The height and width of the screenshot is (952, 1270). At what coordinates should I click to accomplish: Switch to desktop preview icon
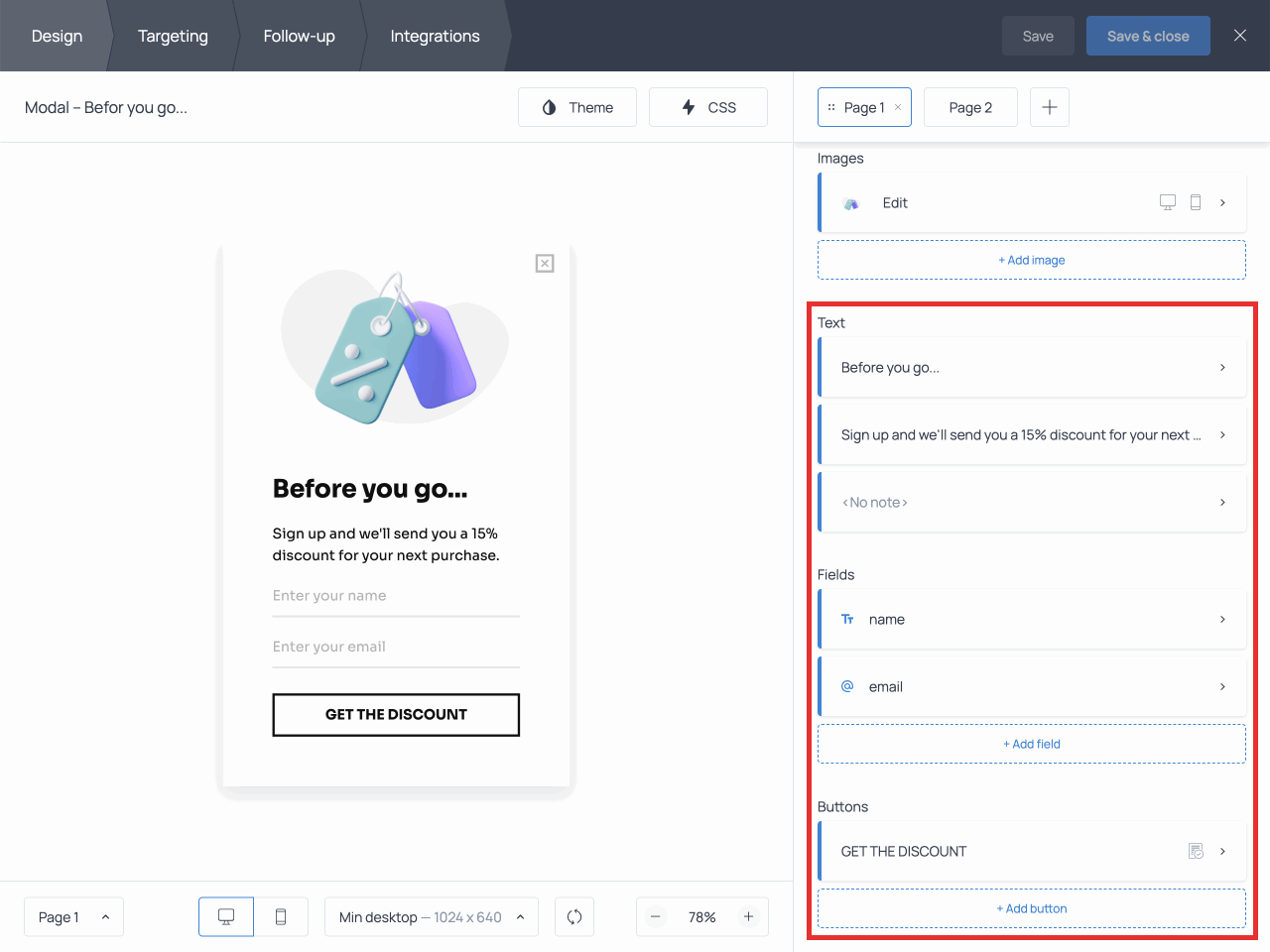click(226, 917)
